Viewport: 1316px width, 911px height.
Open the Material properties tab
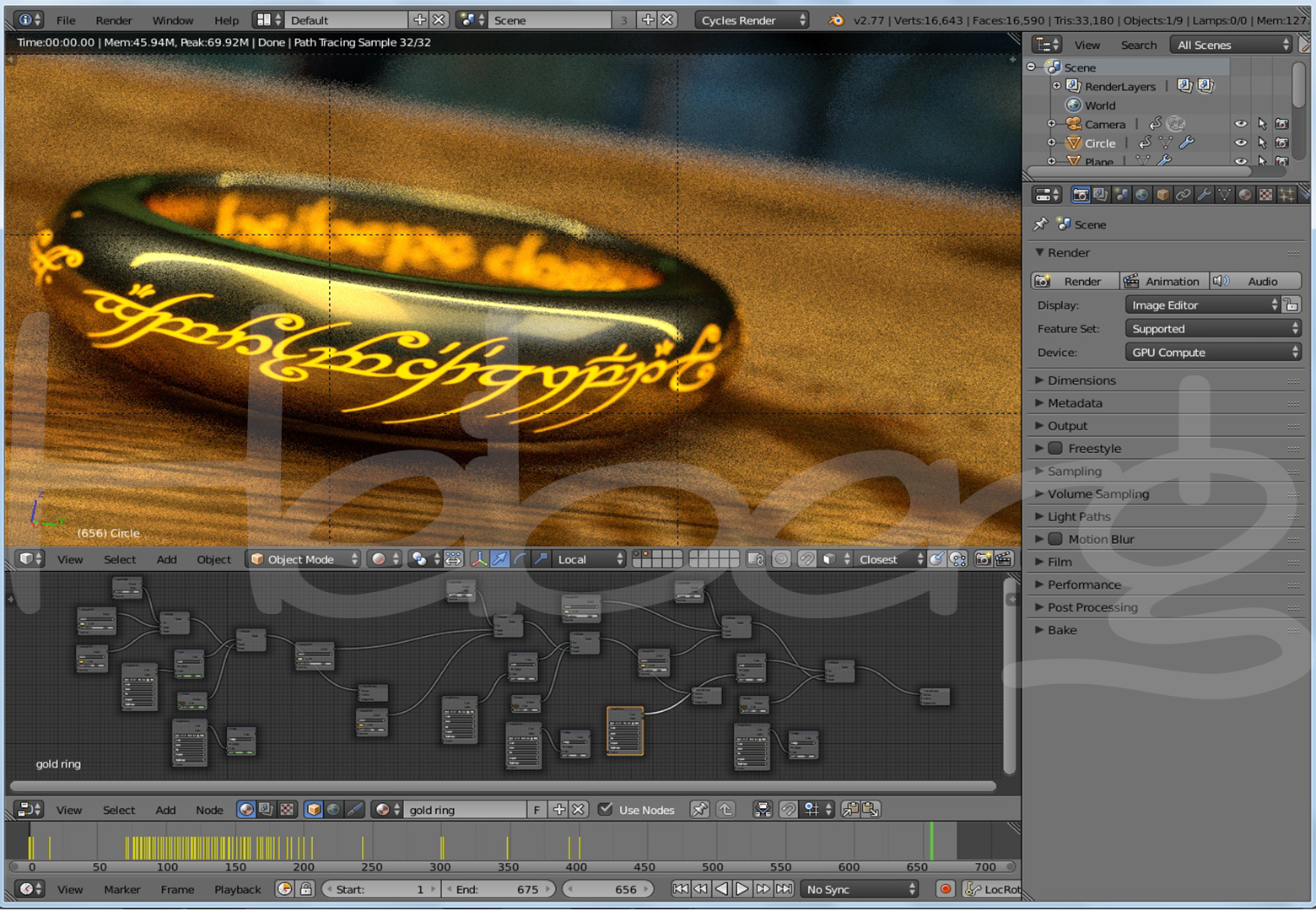(x=1245, y=195)
